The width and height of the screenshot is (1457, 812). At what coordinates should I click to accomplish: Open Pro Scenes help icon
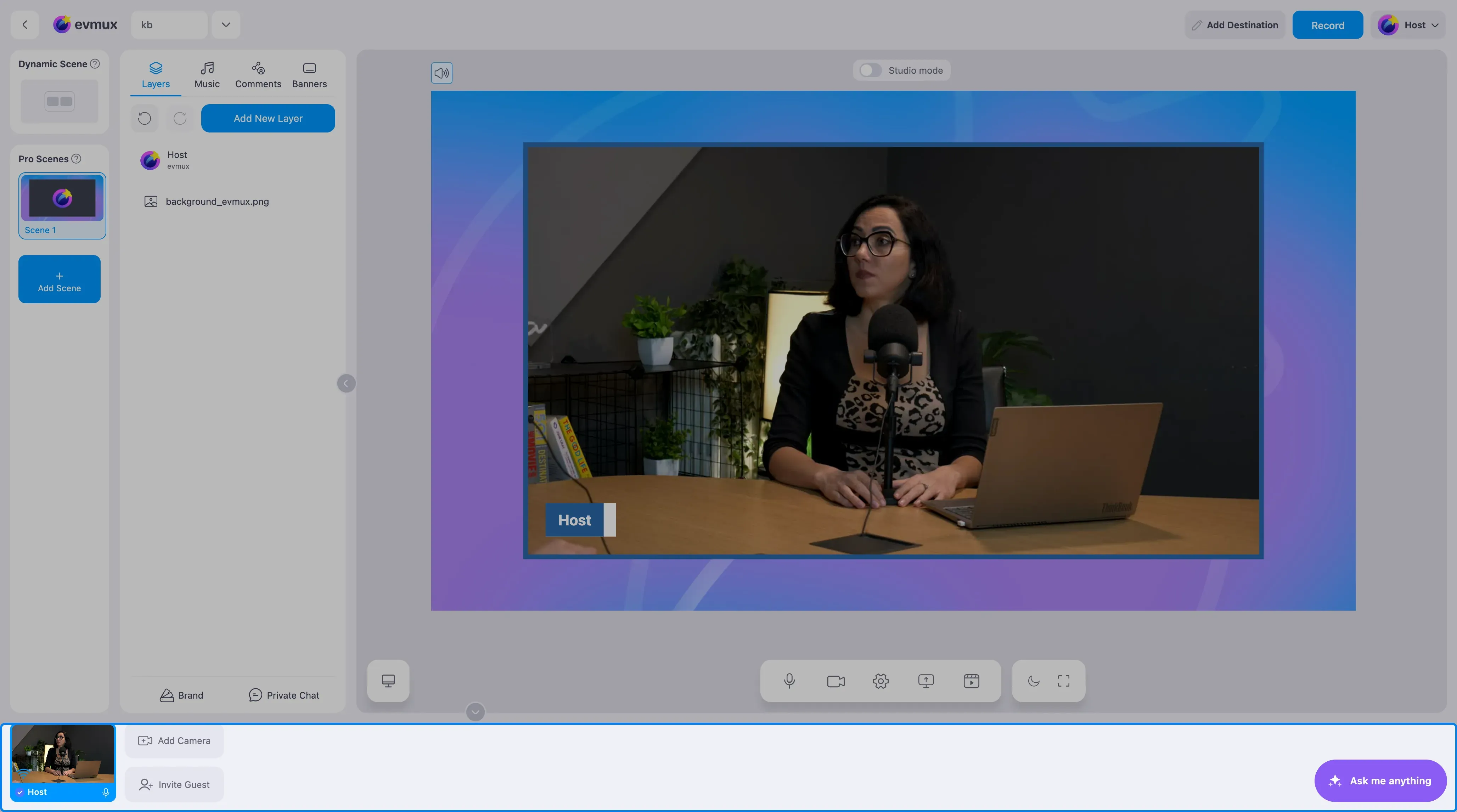pyautogui.click(x=76, y=159)
